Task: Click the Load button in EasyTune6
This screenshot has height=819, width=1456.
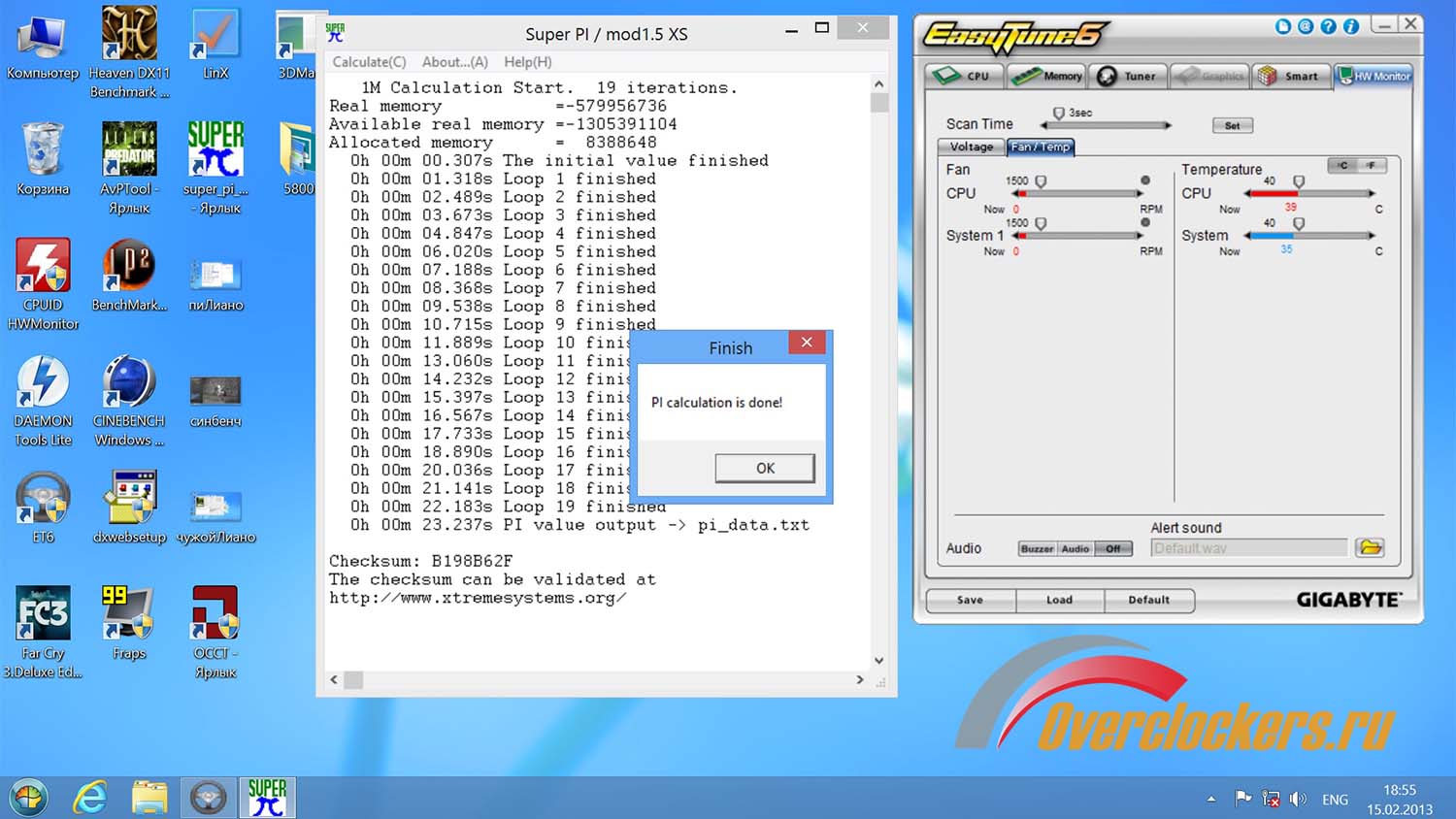Action: click(x=1059, y=601)
